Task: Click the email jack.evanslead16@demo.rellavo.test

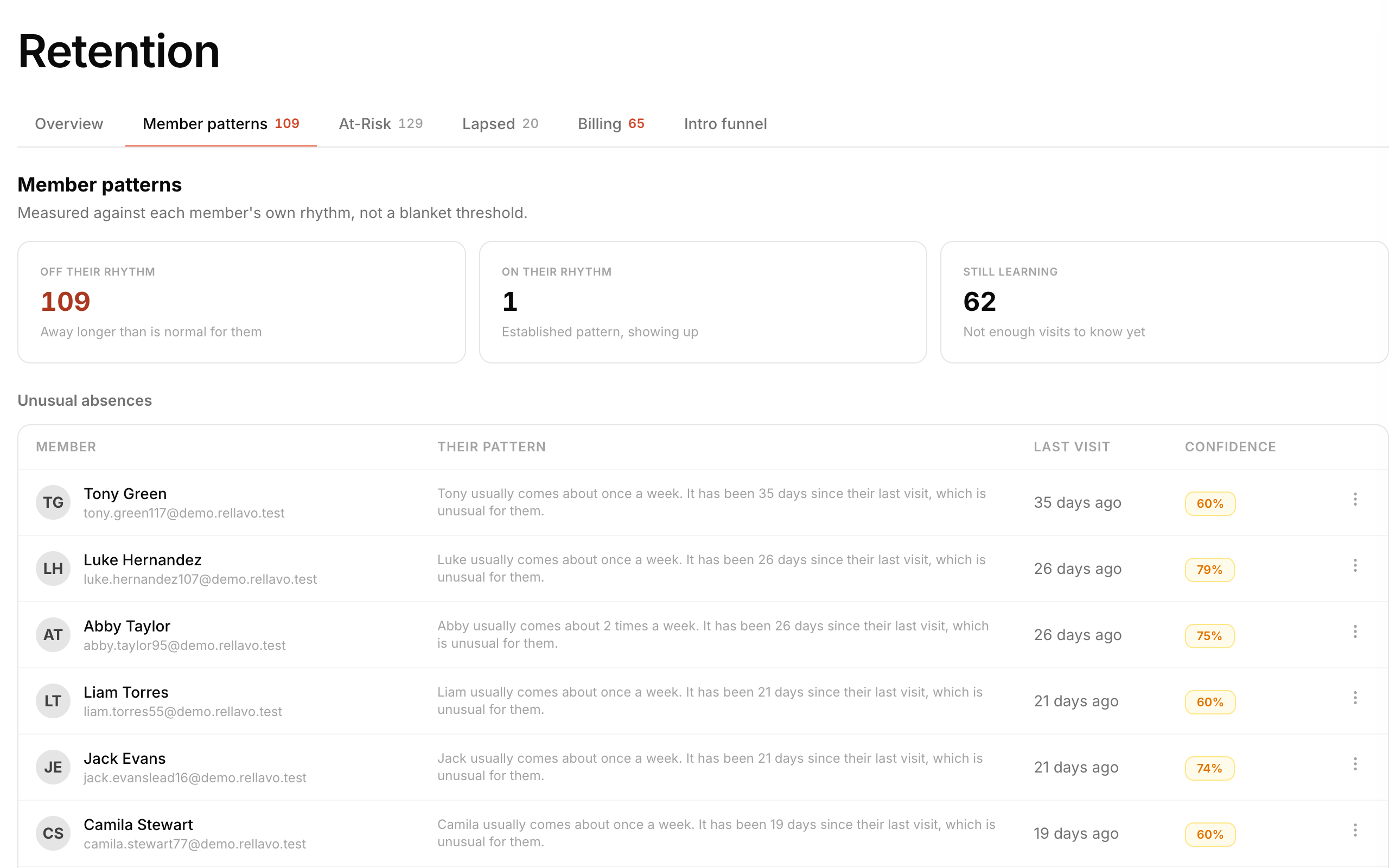Action: point(195,778)
